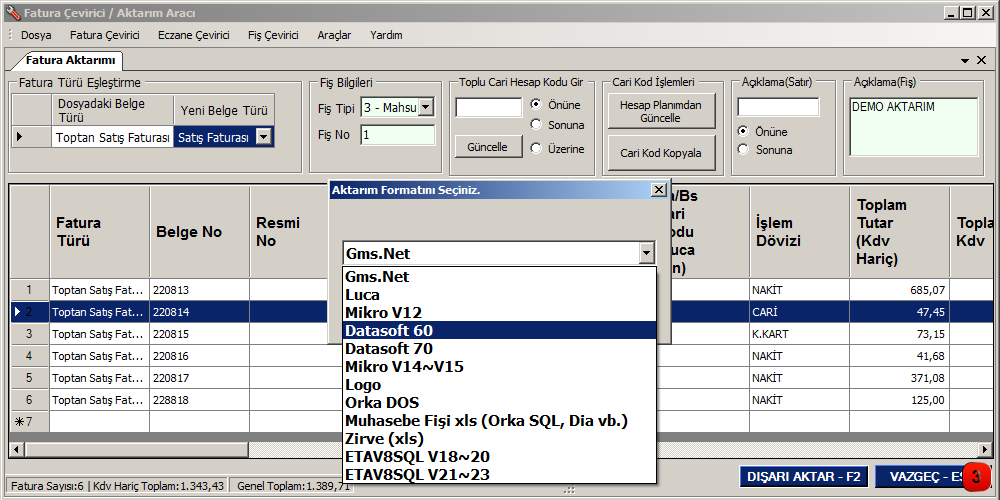Pick Mikro V14~V15 format option
The width and height of the screenshot is (1000, 500).
(499, 367)
